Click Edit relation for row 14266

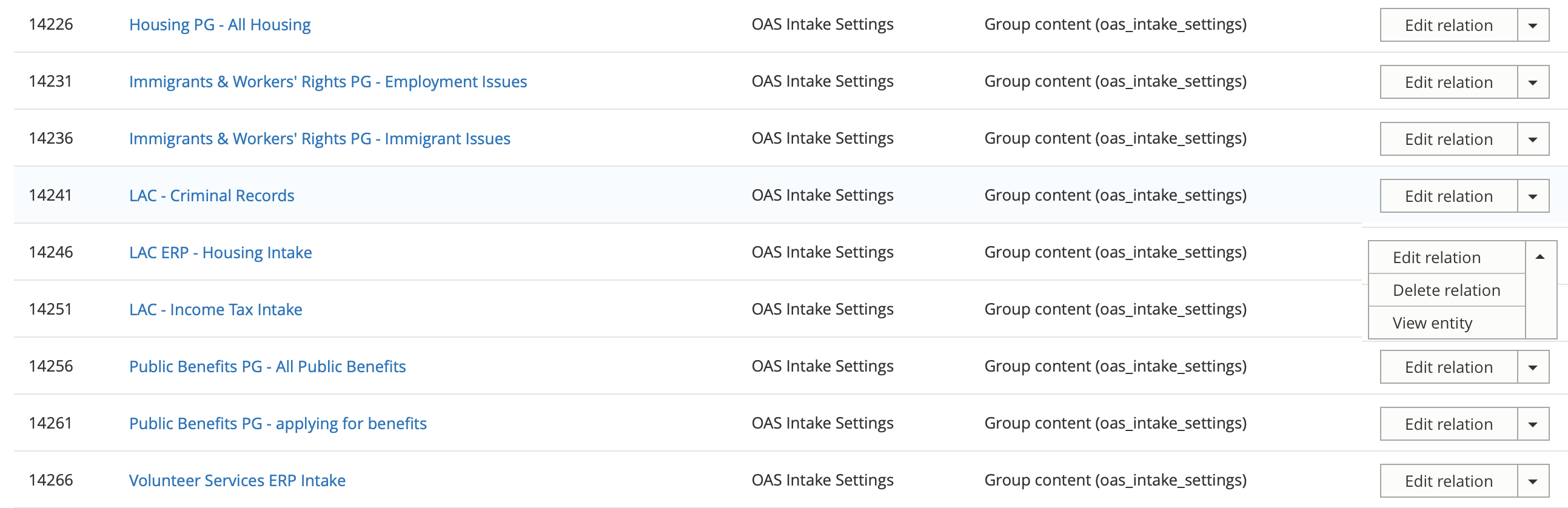[1449, 481]
